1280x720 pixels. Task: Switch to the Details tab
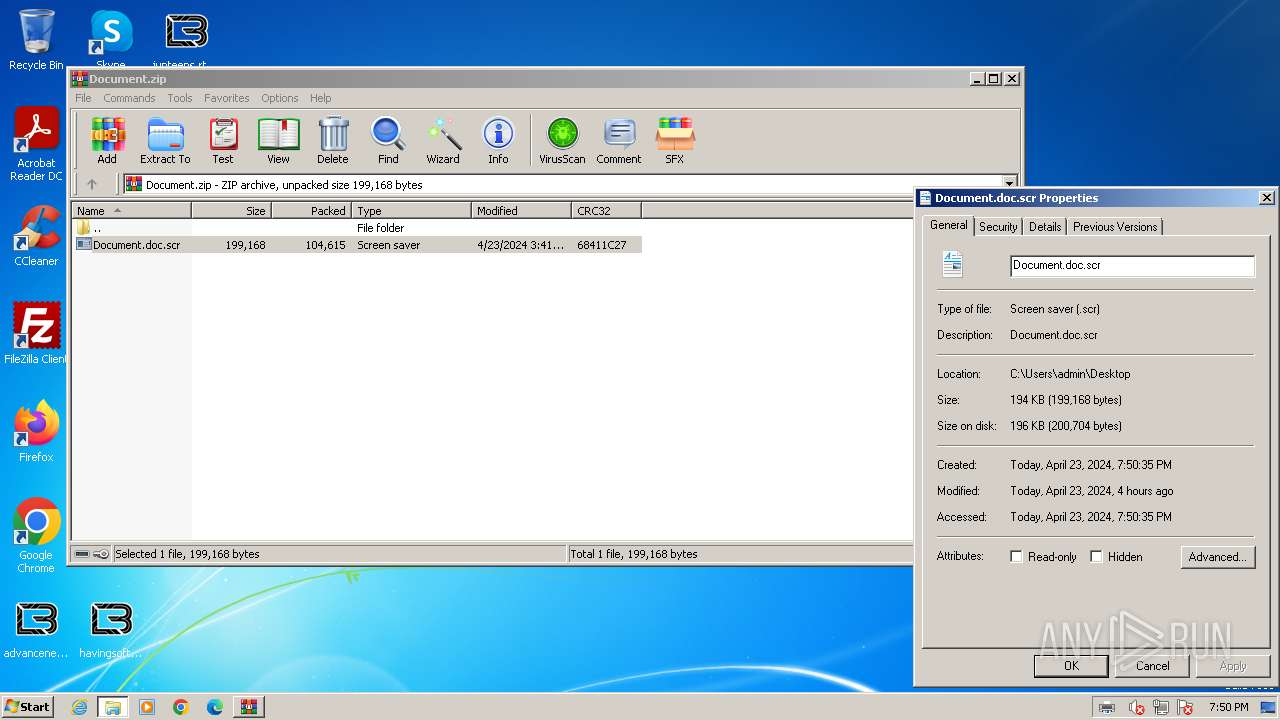pyautogui.click(x=1045, y=227)
